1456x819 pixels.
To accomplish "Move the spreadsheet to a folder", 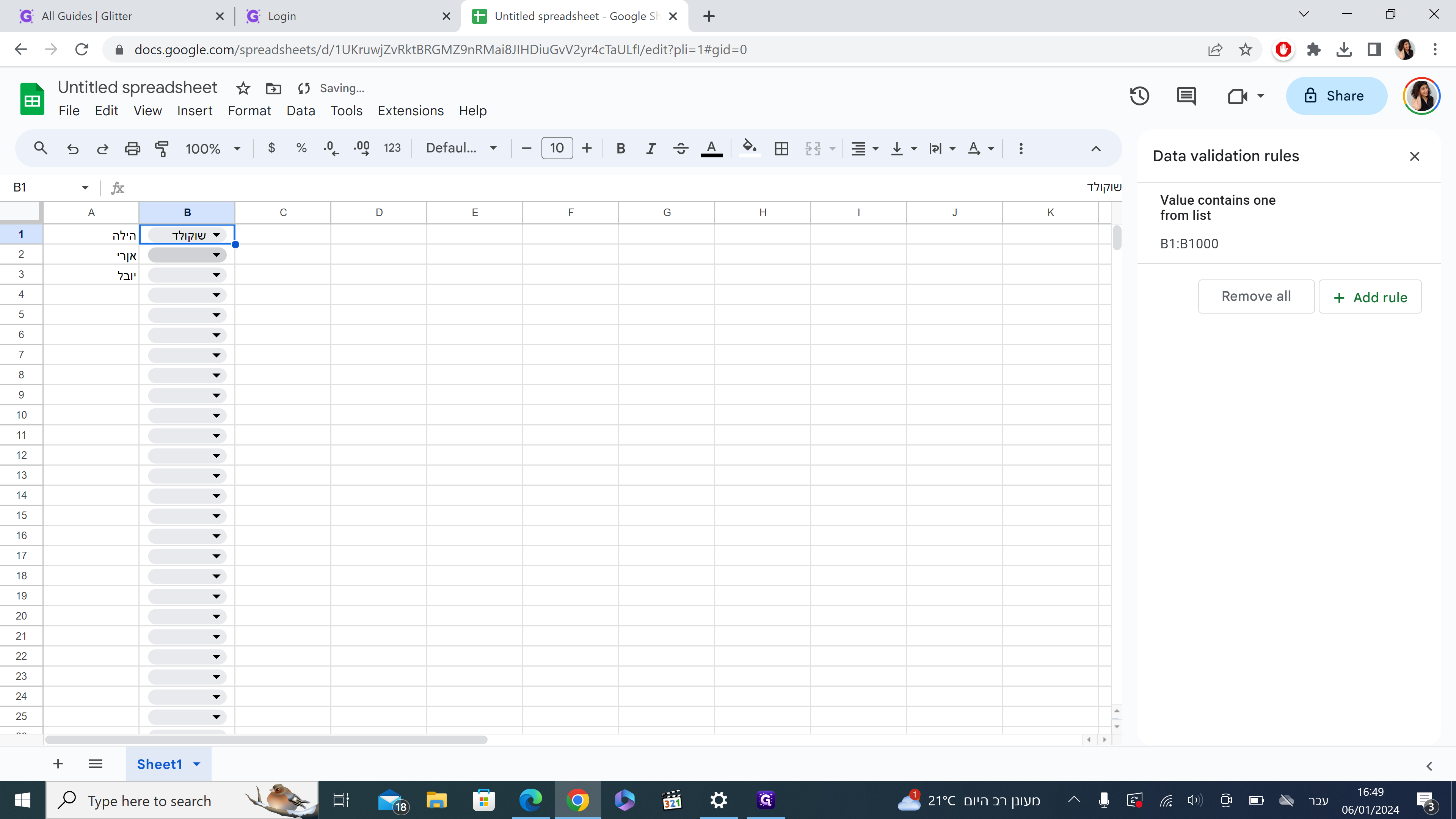I will coord(273,88).
